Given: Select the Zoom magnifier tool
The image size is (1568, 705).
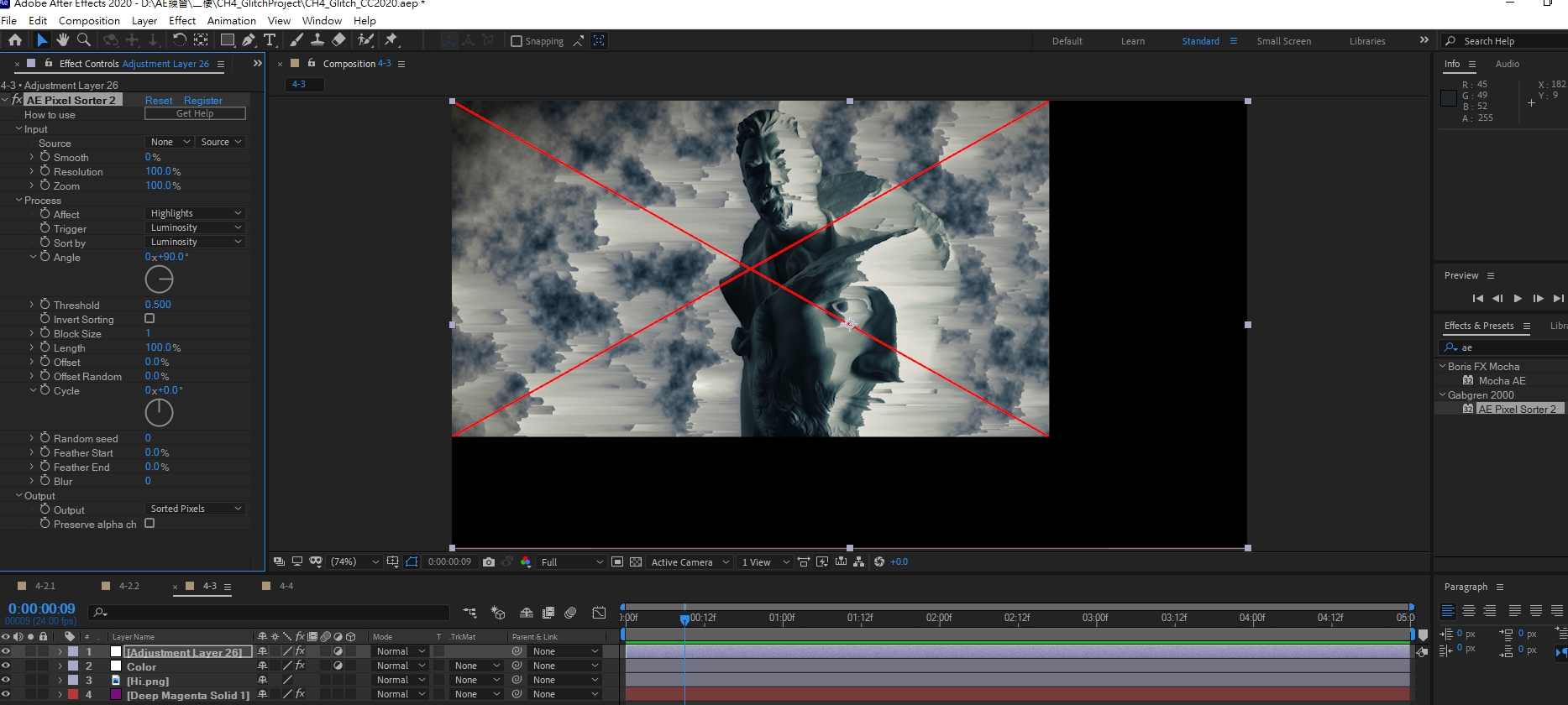Looking at the screenshot, I should click(x=84, y=40).
